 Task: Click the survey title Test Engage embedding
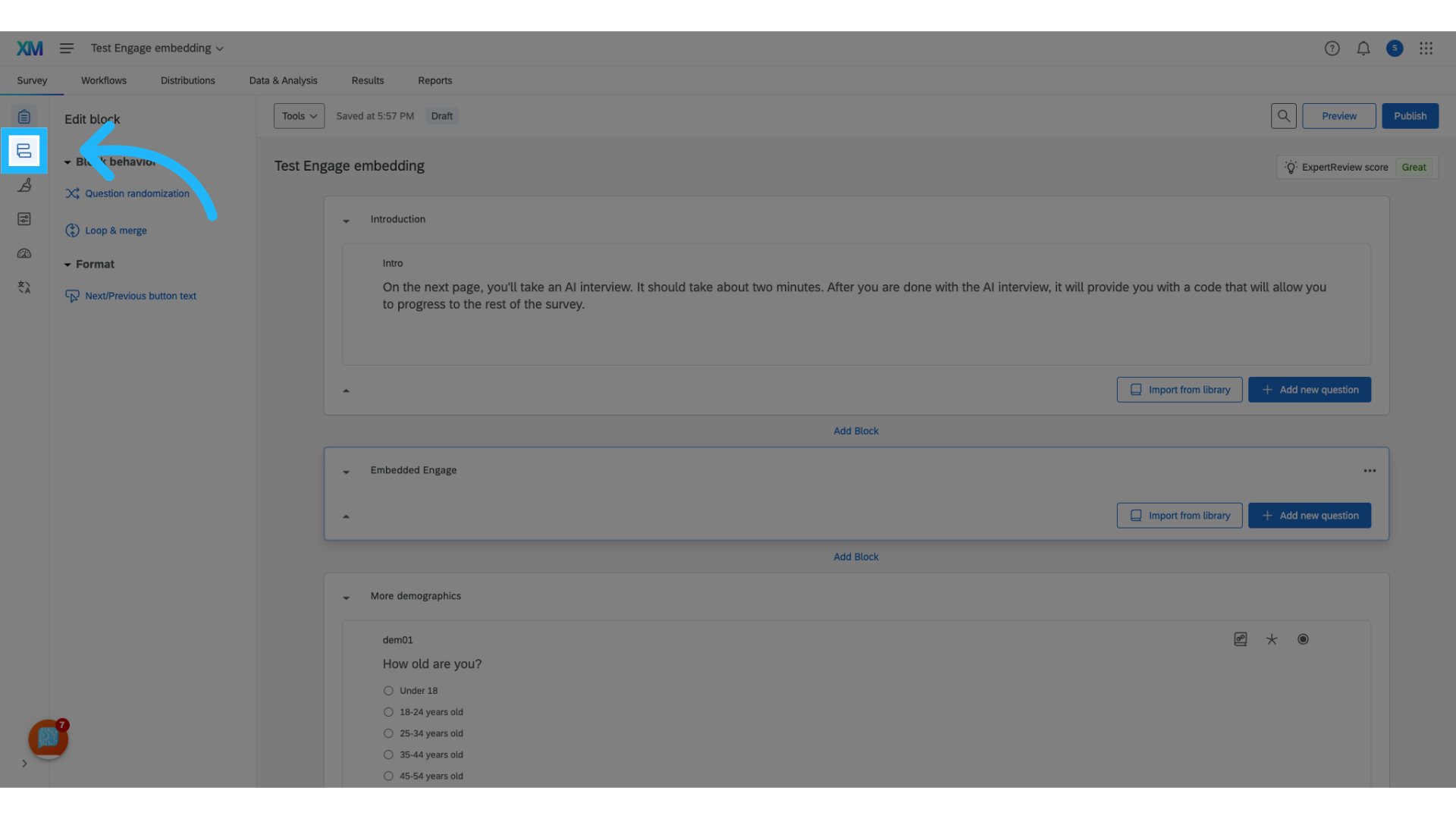coord(350,166)
